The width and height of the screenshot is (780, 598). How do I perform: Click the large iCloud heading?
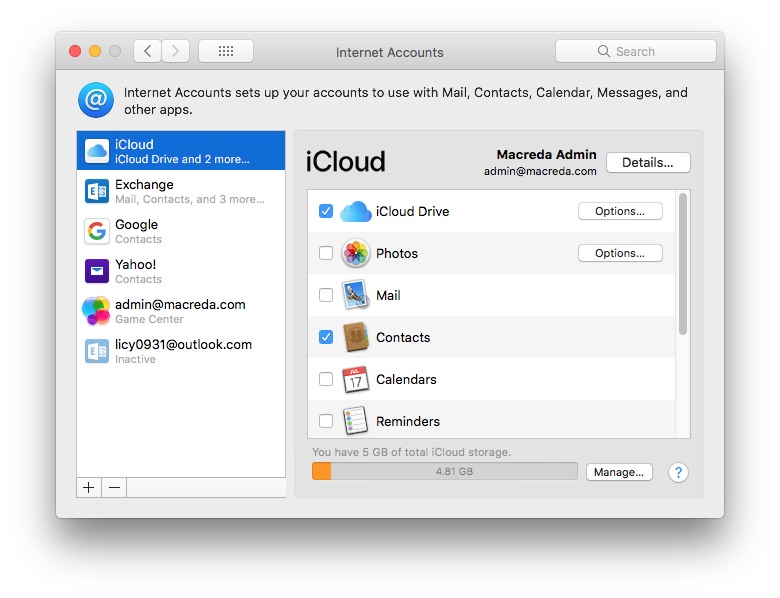pyautogui.click(x=345, y=161)
